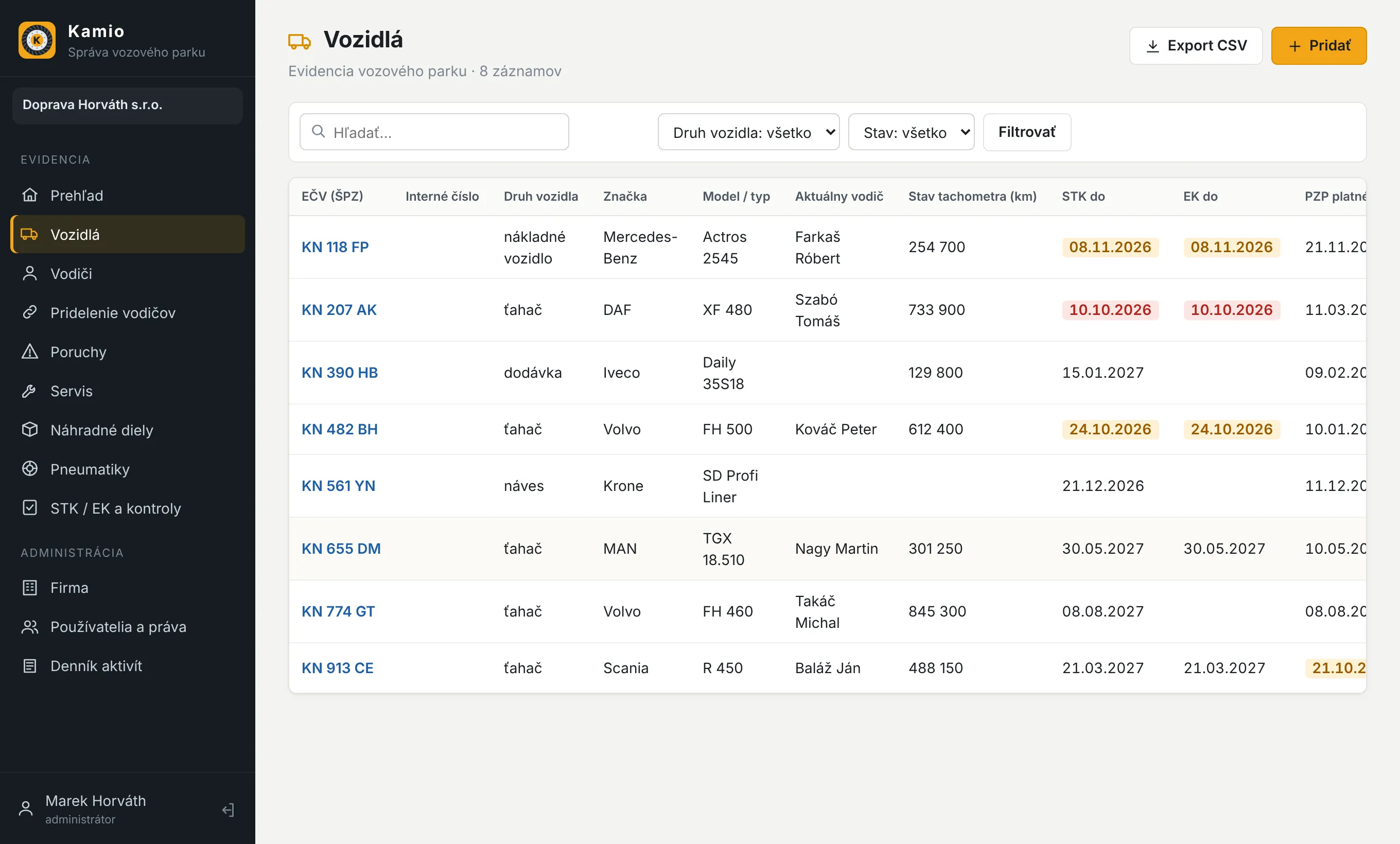Image resolution: width=1400 pixels, height=844 pixels.
Task: Open vehicle KN 561 YN link
Action: [338, 486]
